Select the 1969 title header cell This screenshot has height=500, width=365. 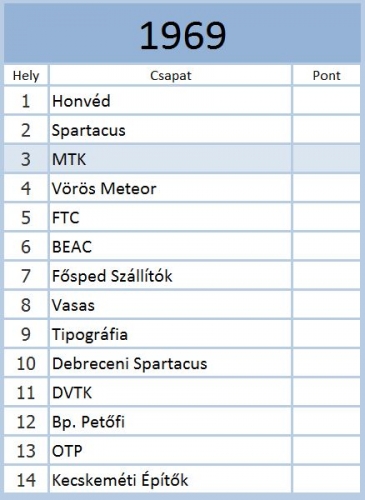coord(182,33)
